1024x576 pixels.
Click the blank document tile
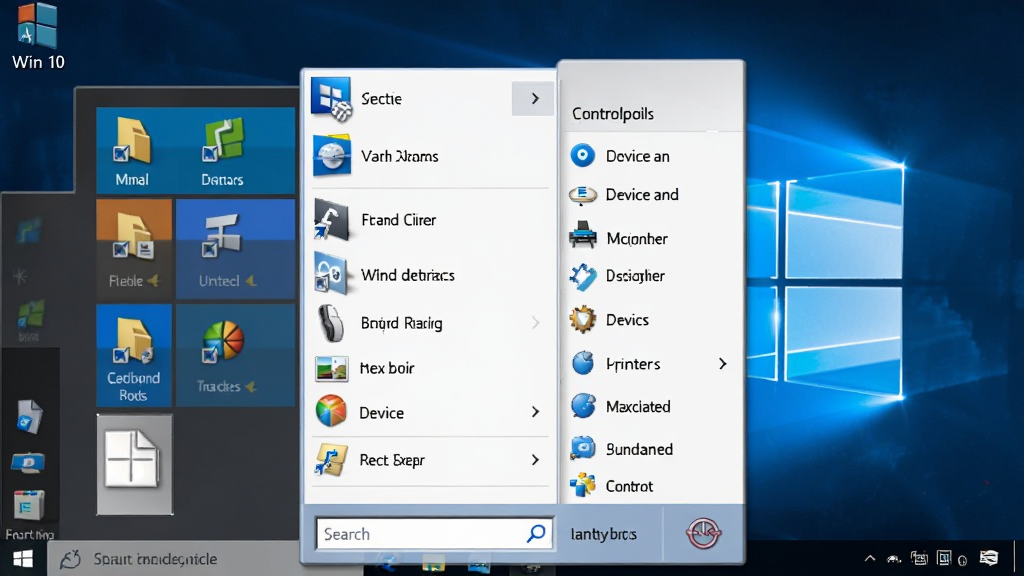click(x=135, y=464)
